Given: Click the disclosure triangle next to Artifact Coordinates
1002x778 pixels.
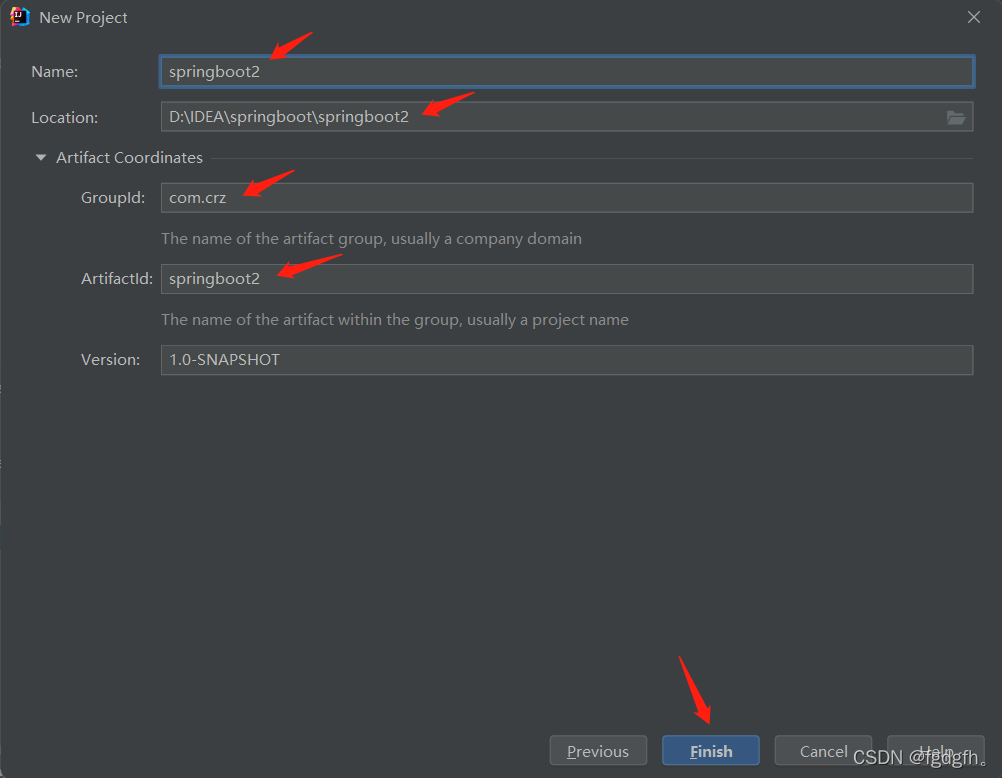Looking at the screenshot, I should point(40,157).
